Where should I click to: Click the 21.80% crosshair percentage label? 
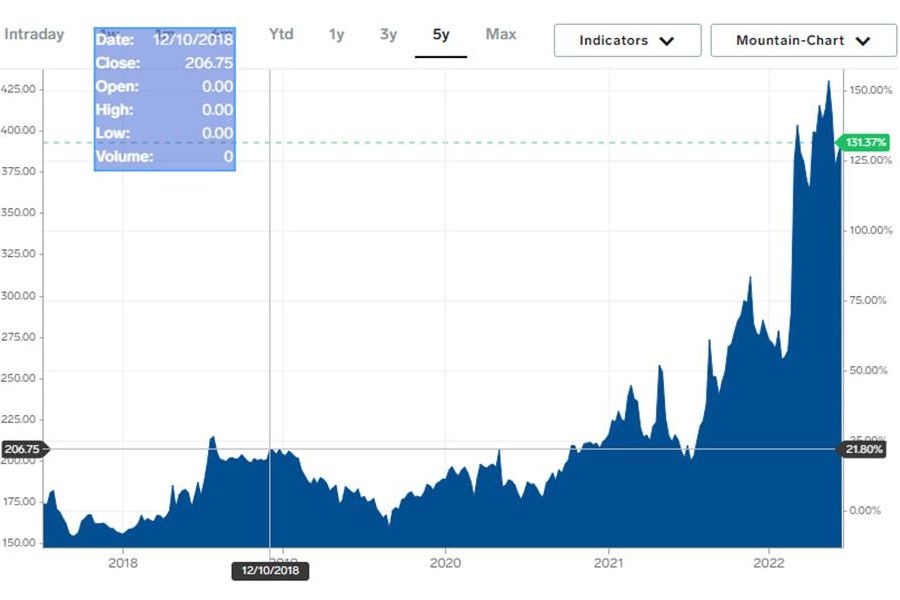(863, 450)
